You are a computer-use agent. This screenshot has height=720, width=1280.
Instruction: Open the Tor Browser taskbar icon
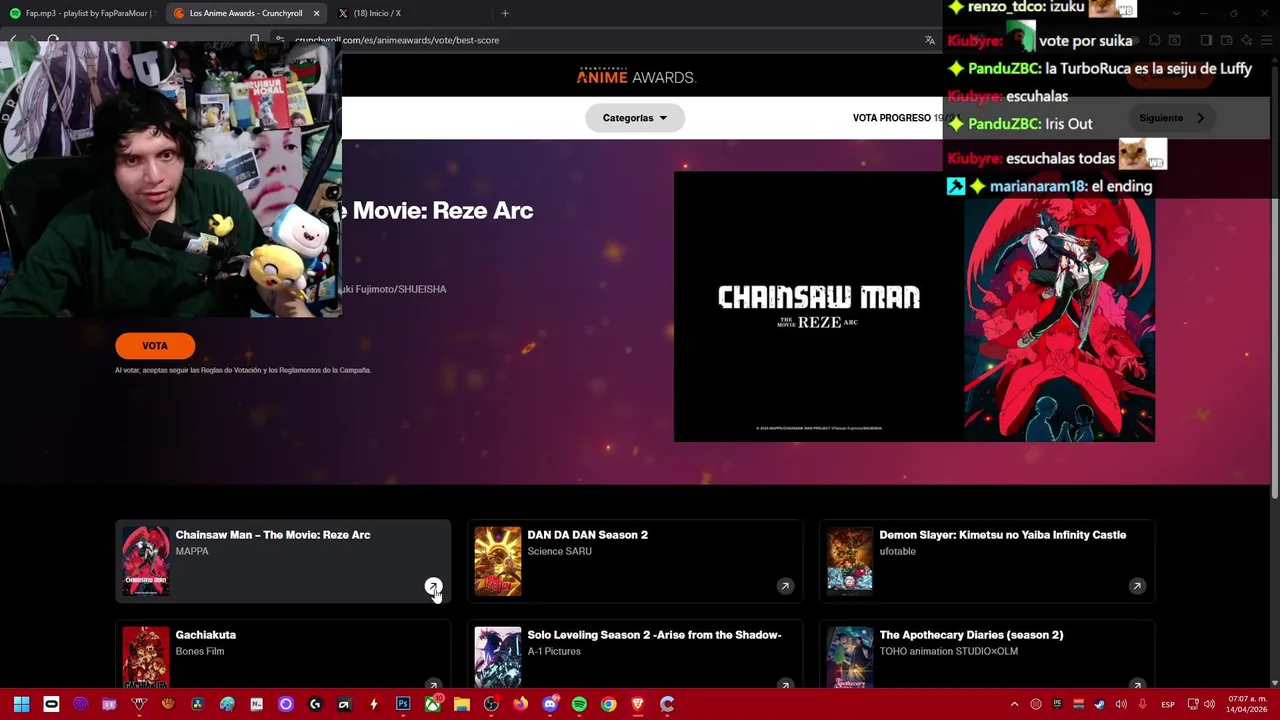81,704
